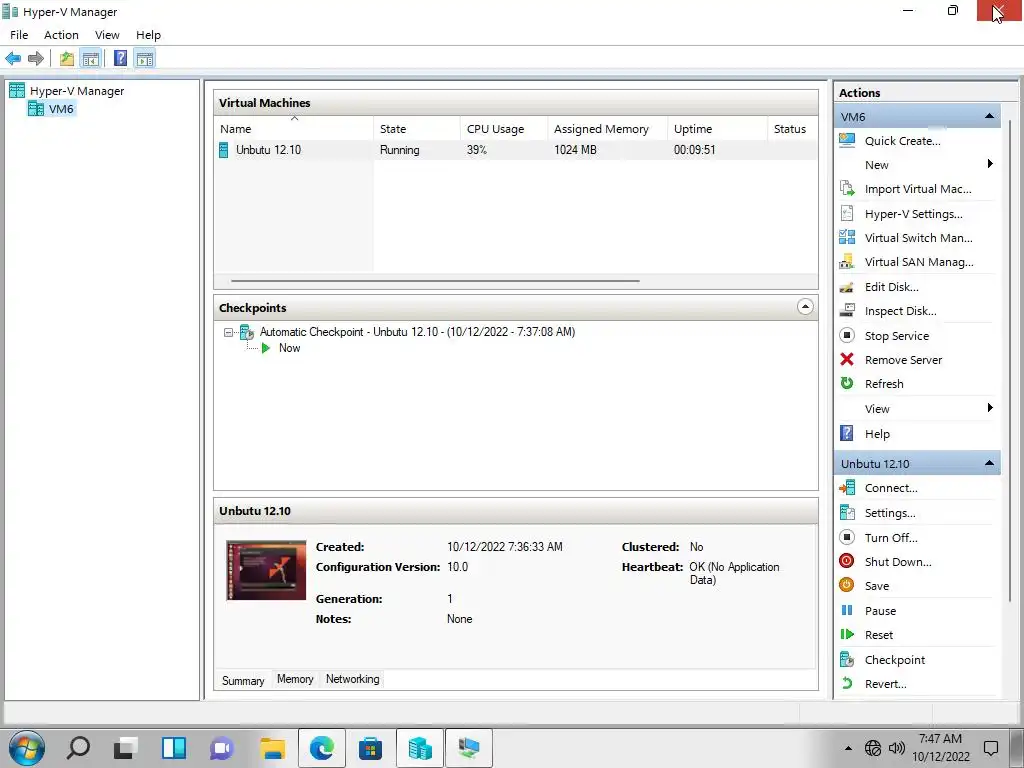Toggle the Show/Hide Console Tree toolbar icon

[x=90, y=59]
